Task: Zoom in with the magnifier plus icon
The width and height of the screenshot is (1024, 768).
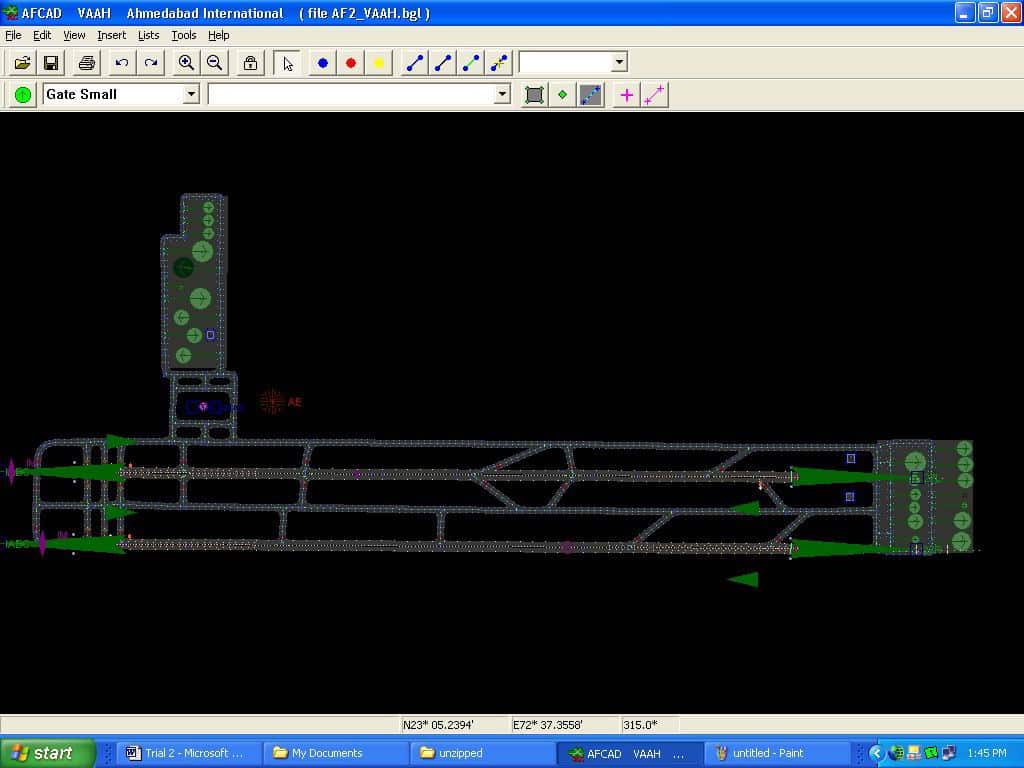Action: pyautogui.click(x=186, y=63)
